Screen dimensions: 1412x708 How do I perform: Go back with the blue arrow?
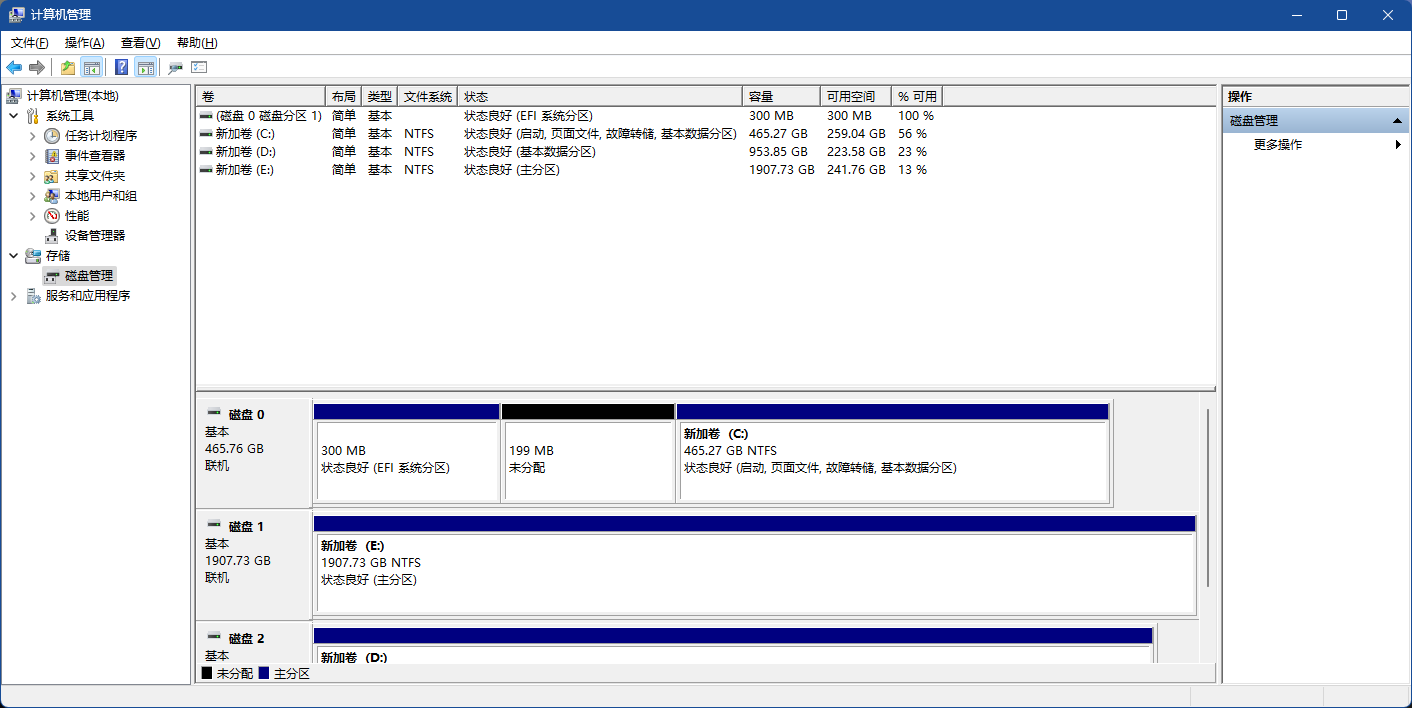(x=14, y=67)
